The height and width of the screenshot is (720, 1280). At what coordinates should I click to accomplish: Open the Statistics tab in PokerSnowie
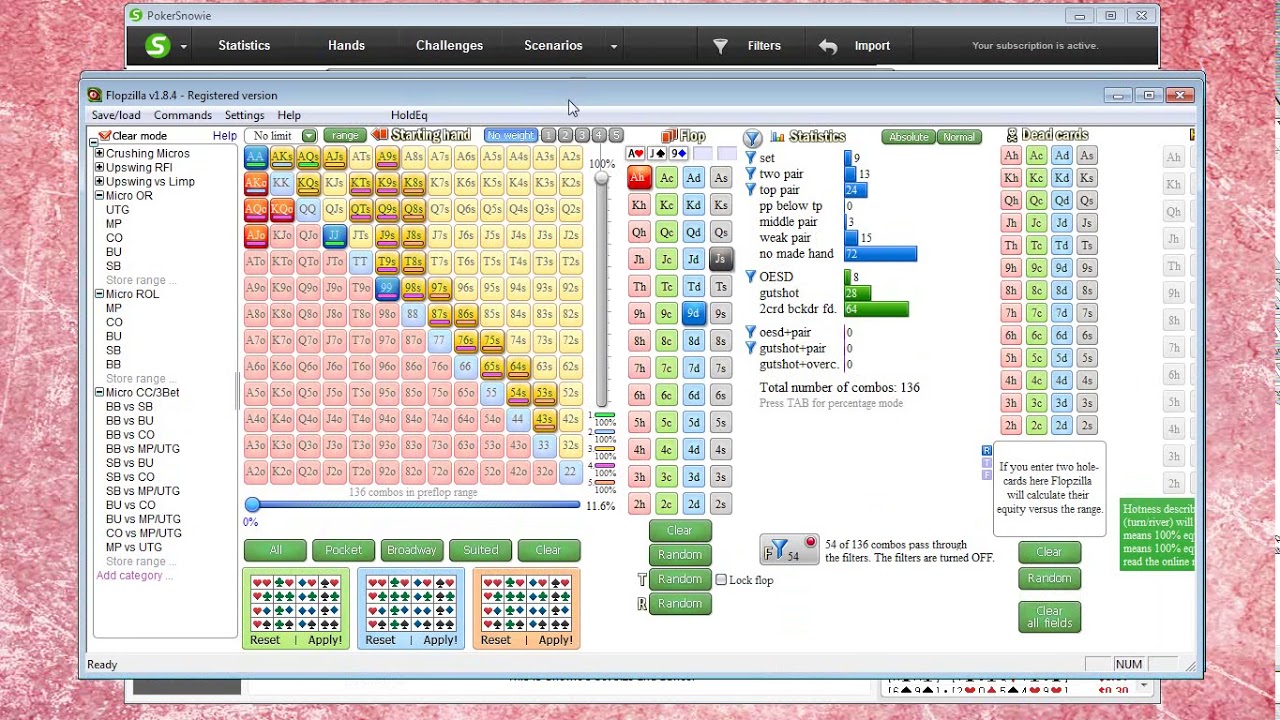pos(244,46)
